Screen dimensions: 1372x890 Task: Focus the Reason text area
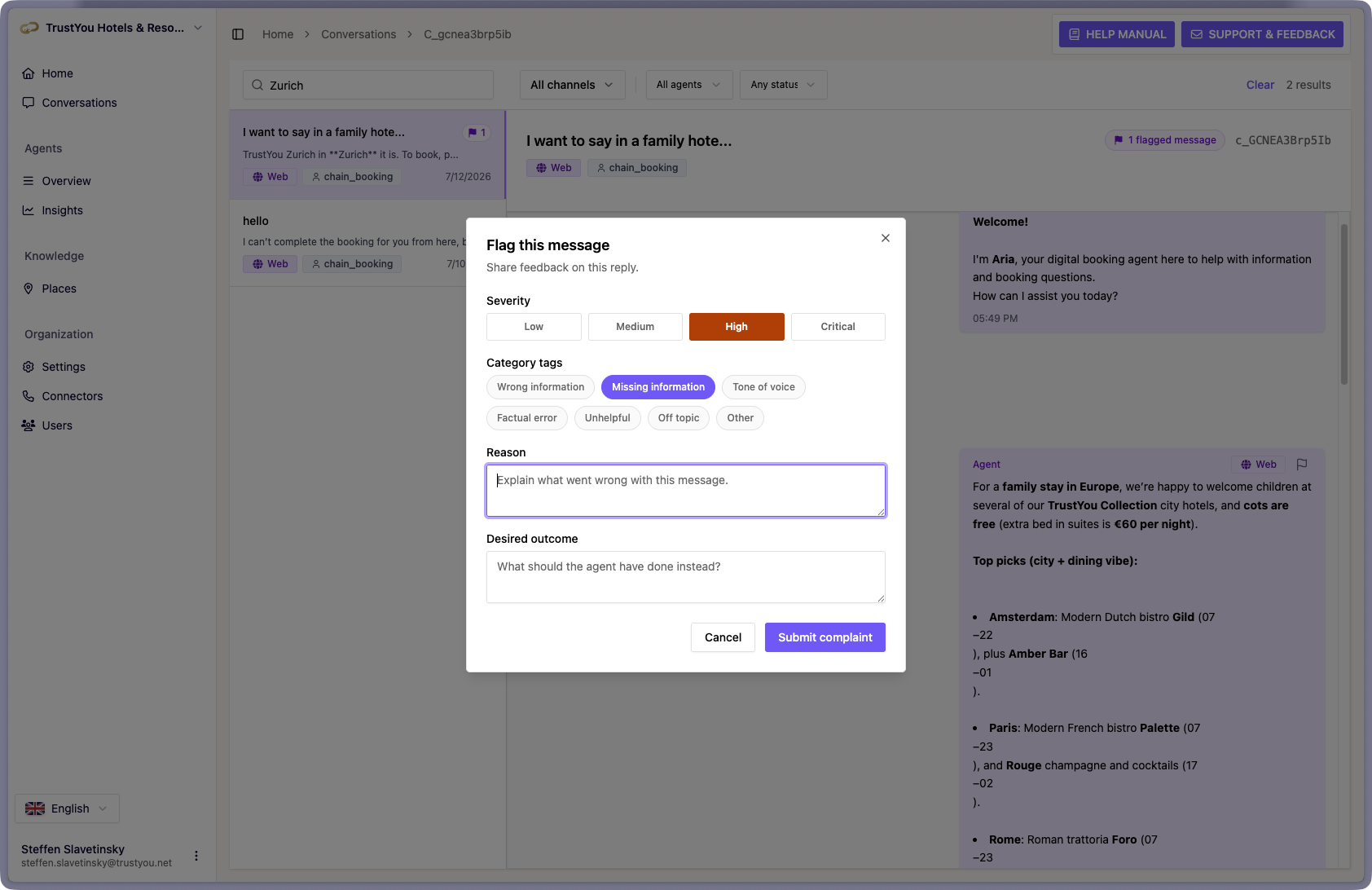coord(686,491)
